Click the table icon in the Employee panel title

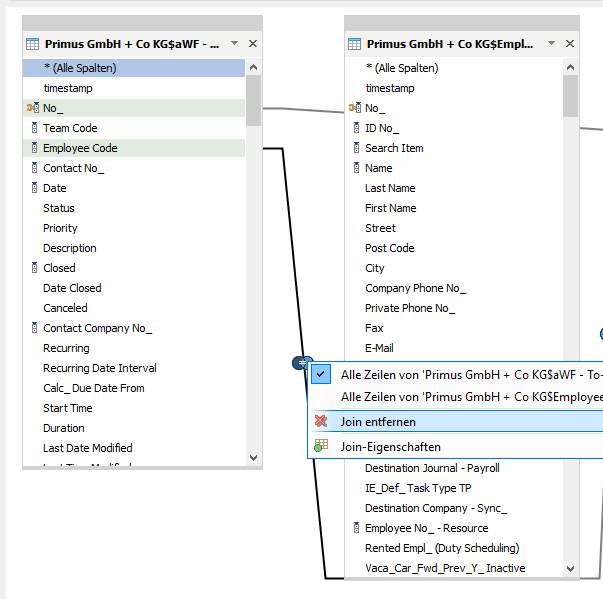tap(354, 44)
